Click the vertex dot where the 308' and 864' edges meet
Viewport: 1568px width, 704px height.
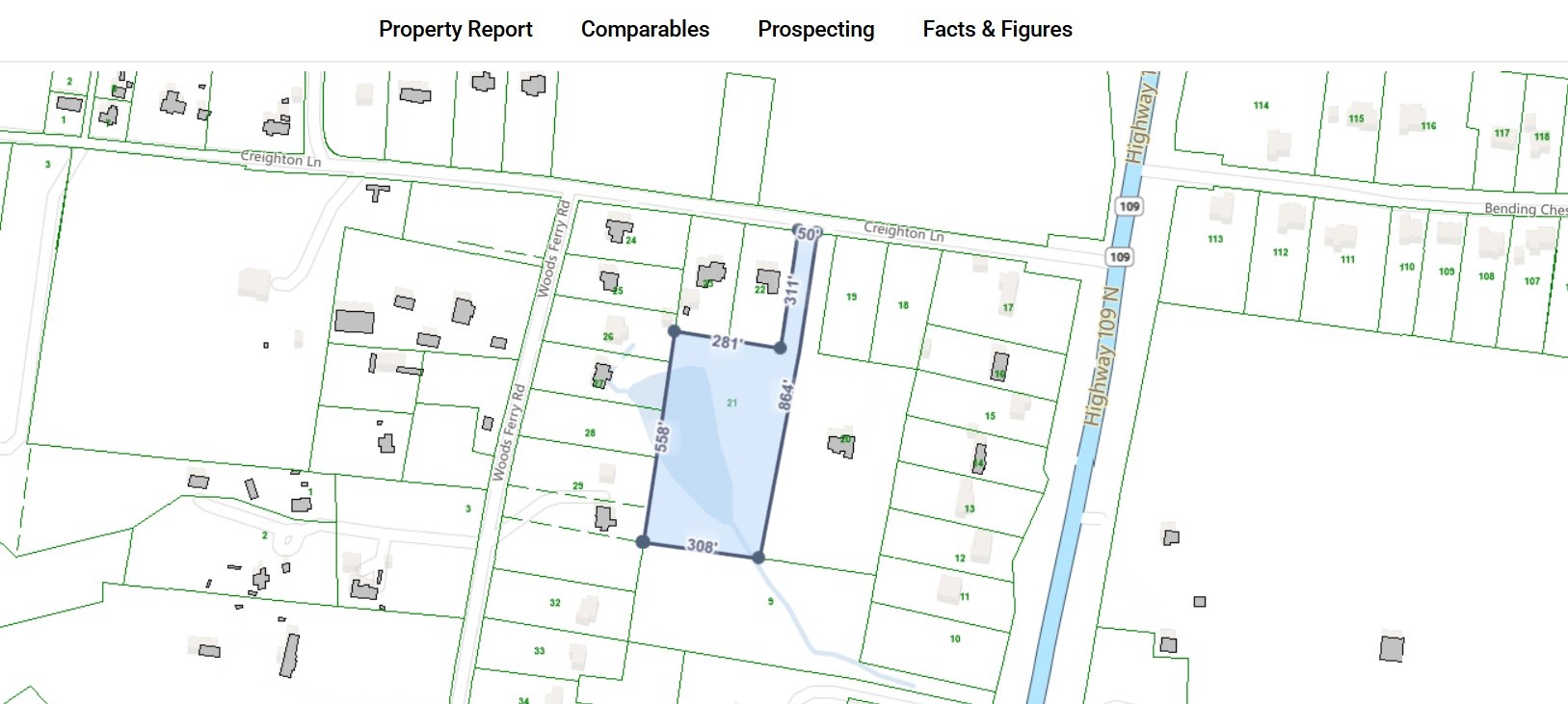[x=758, y=558]
